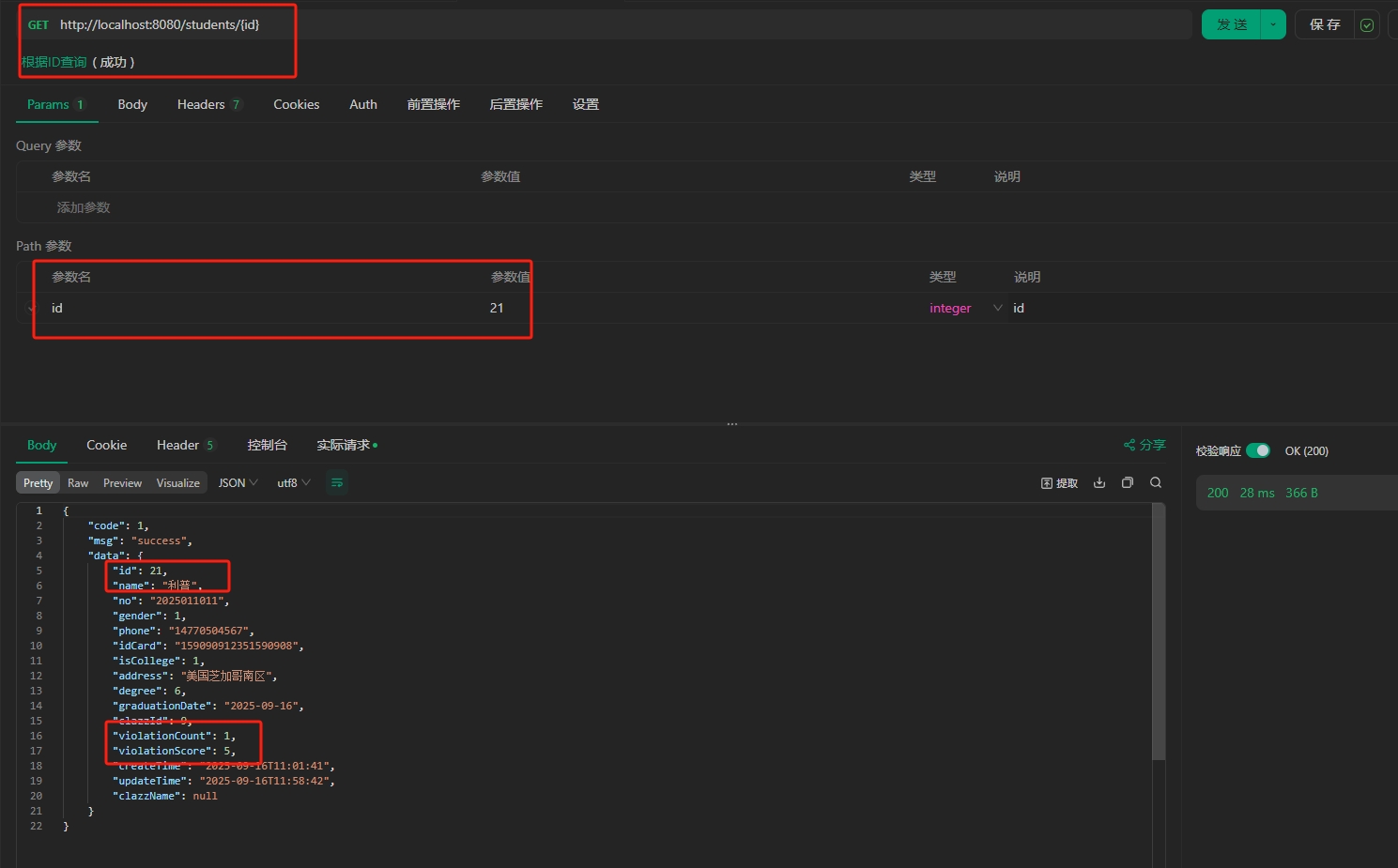Search within the response body
Viewport: 1398px width, 868px height.
pyautogui.click(x=1156, y=482)
